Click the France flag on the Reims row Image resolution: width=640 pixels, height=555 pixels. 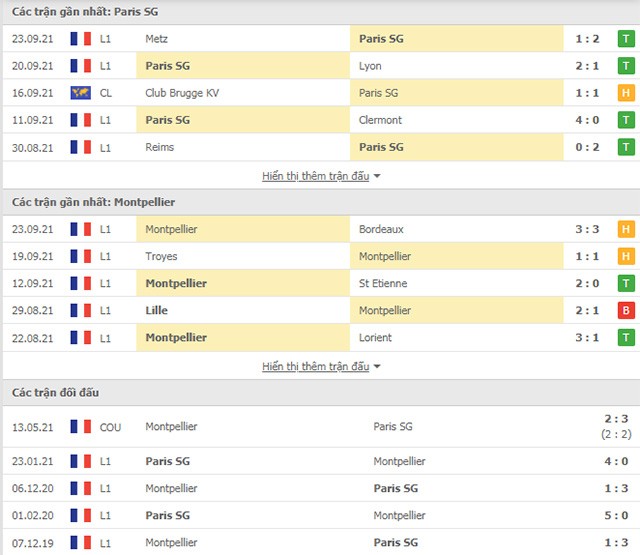tap(81, 147)
